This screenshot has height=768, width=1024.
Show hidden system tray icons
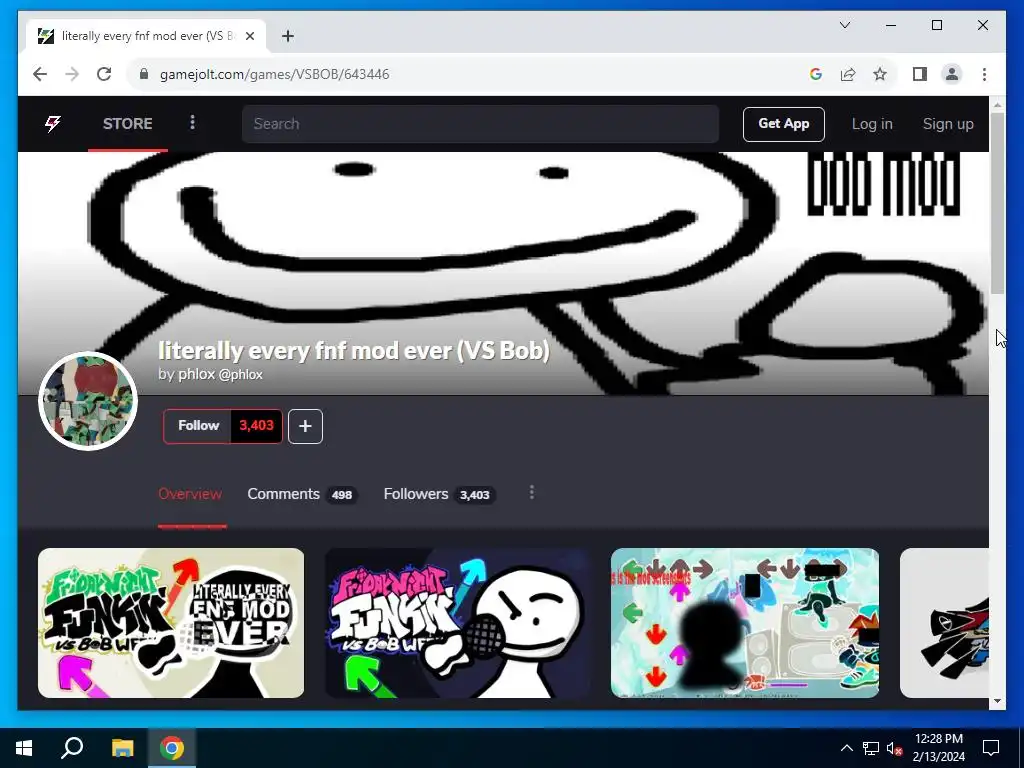pyautogui.click(x=846, y=748)
